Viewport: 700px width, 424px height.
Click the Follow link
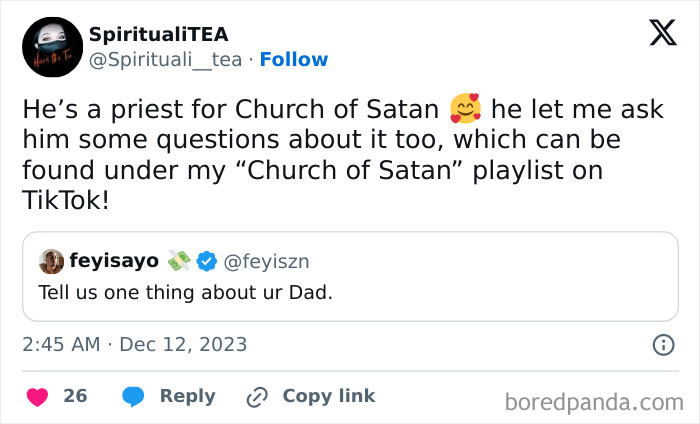[293, 60]
